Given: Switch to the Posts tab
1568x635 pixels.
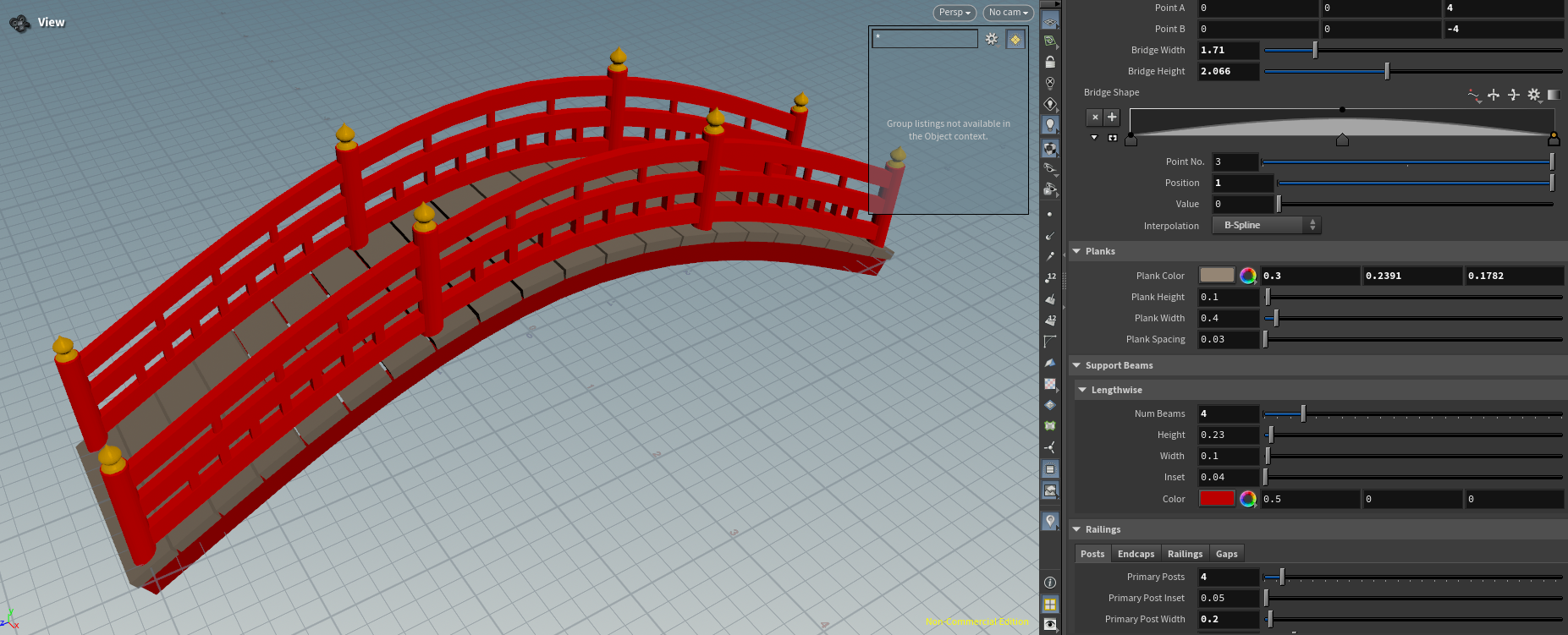Looking at the screenshot, I should click(x=1092, y=554).
